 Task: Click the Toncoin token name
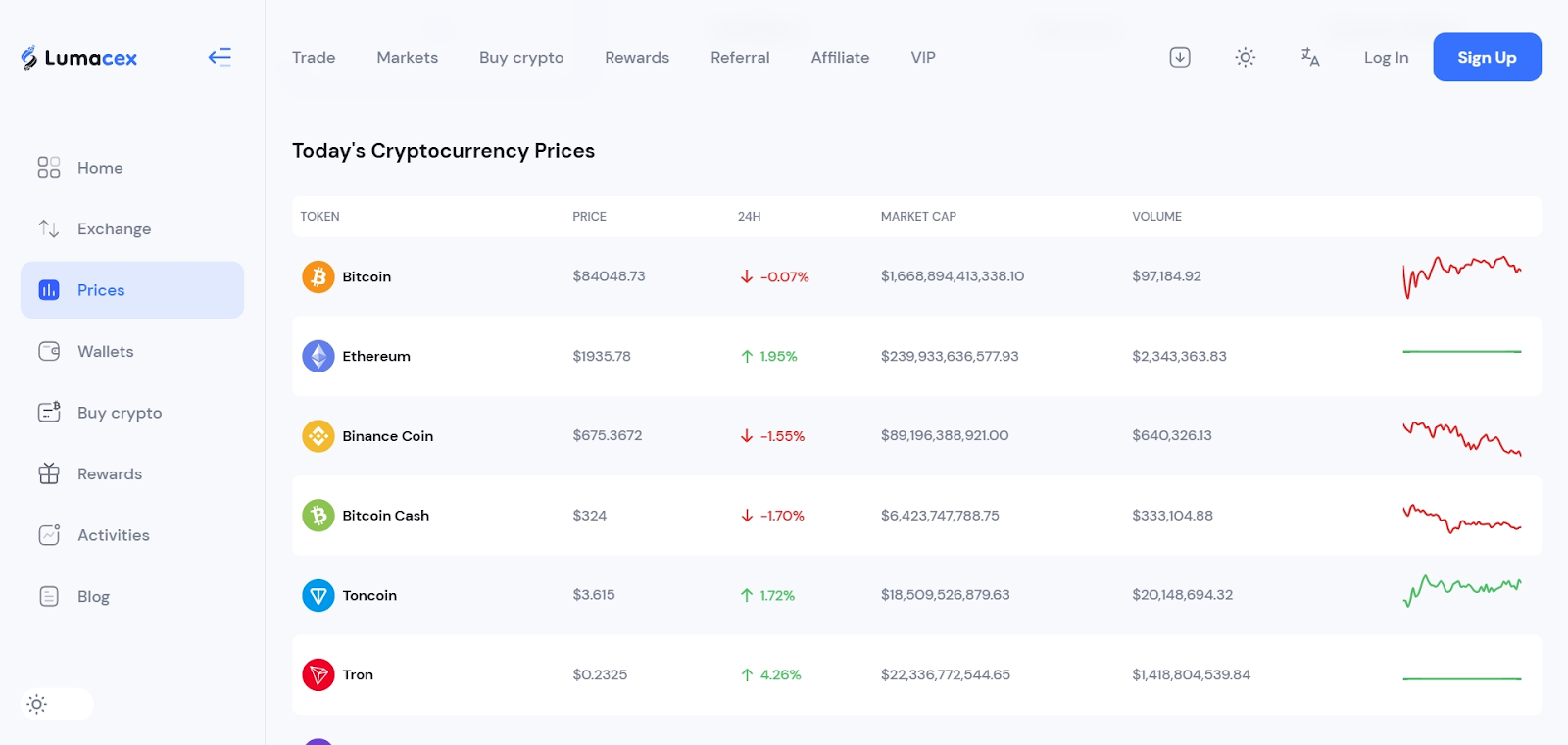click(x=369, y=595)
